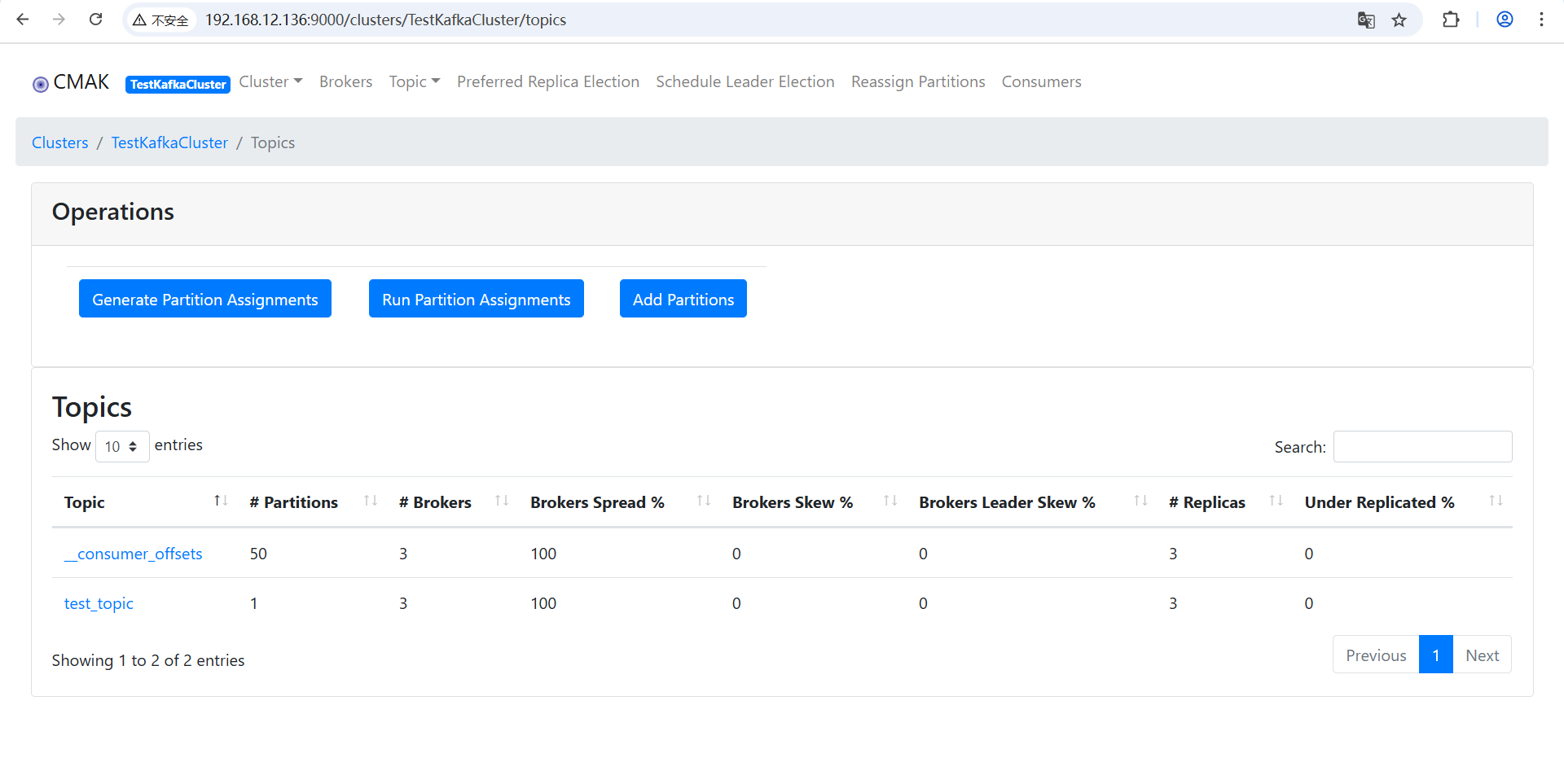Click Showing 1 to 2 of 2 entries
Screen dimensions: 1564x784
click(x=148, y=660)
